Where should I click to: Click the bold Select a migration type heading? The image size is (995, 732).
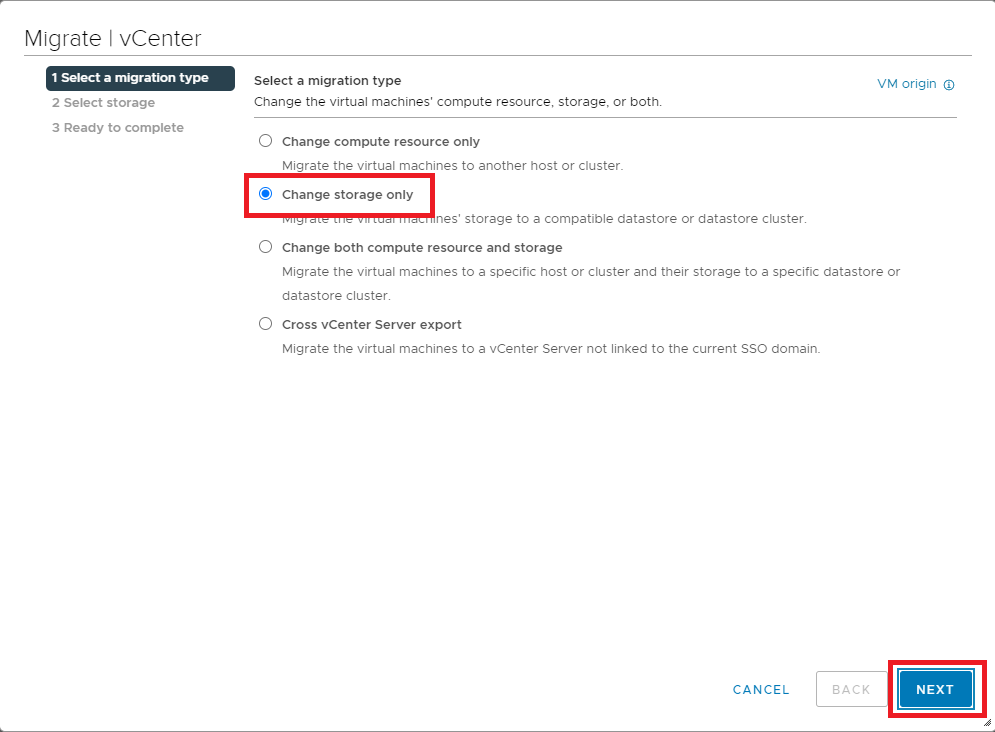click(327, 81)
